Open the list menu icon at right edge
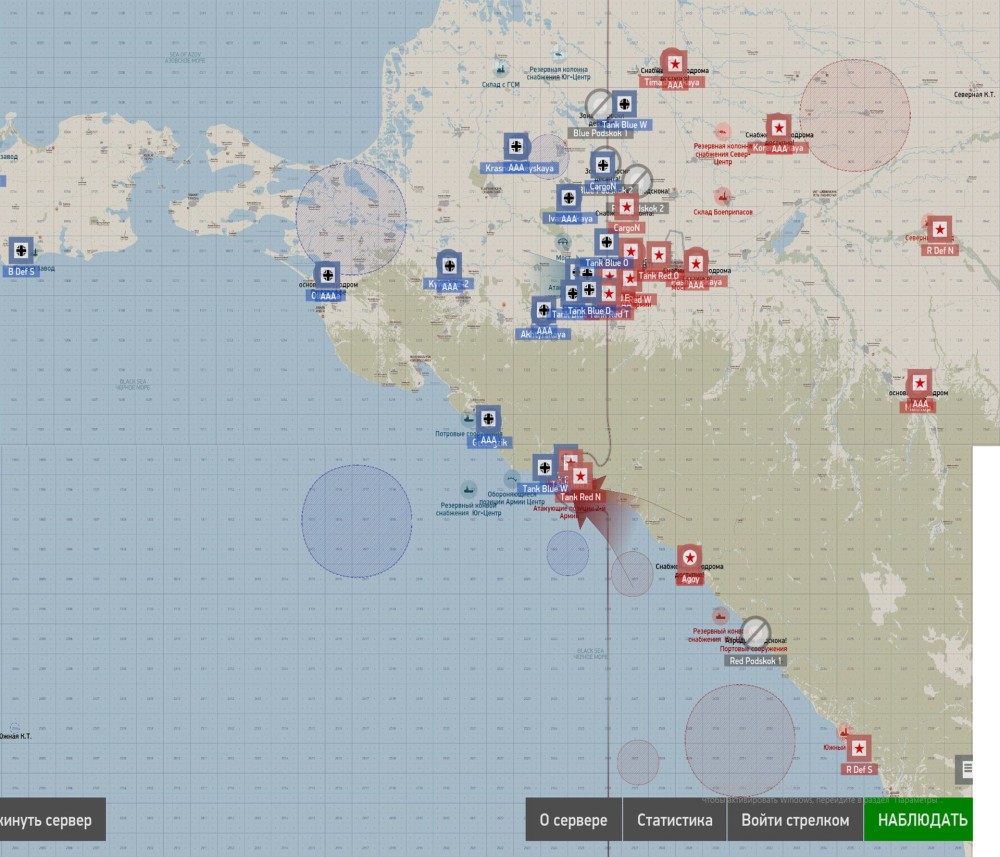Viewport: 1000px width, 857px height. [x=968, y=769]
